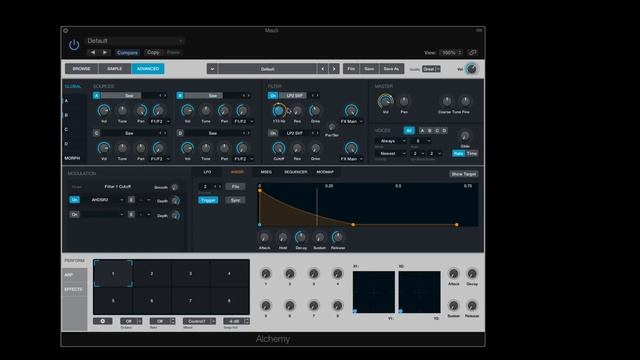Viewport: 640px width, 360px height.
Task: Select previous preset with the header left arrow
Action: (322, 69)
